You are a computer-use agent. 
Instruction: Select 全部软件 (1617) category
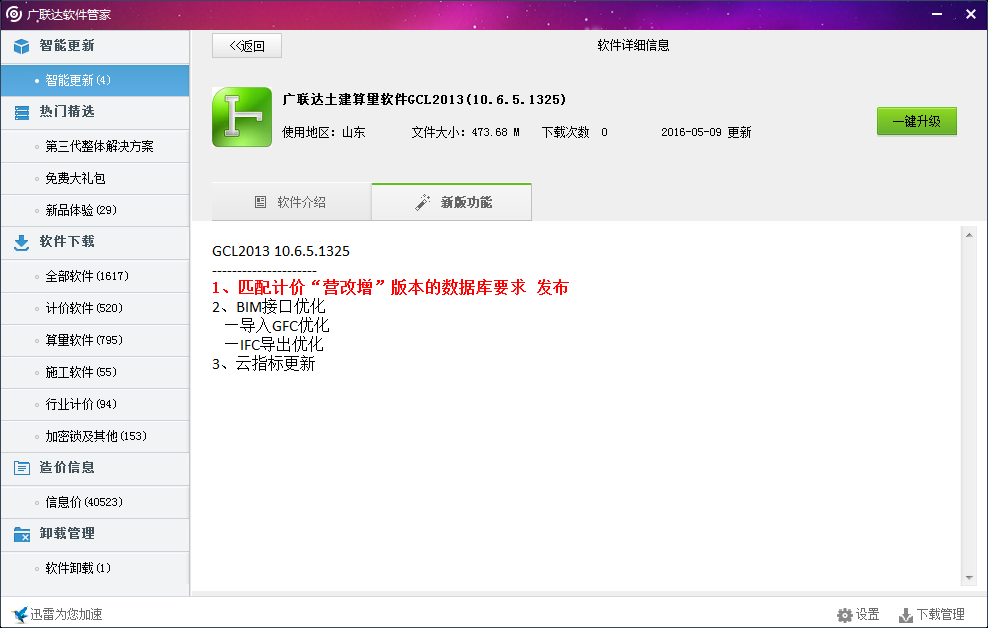click(95, 276)
